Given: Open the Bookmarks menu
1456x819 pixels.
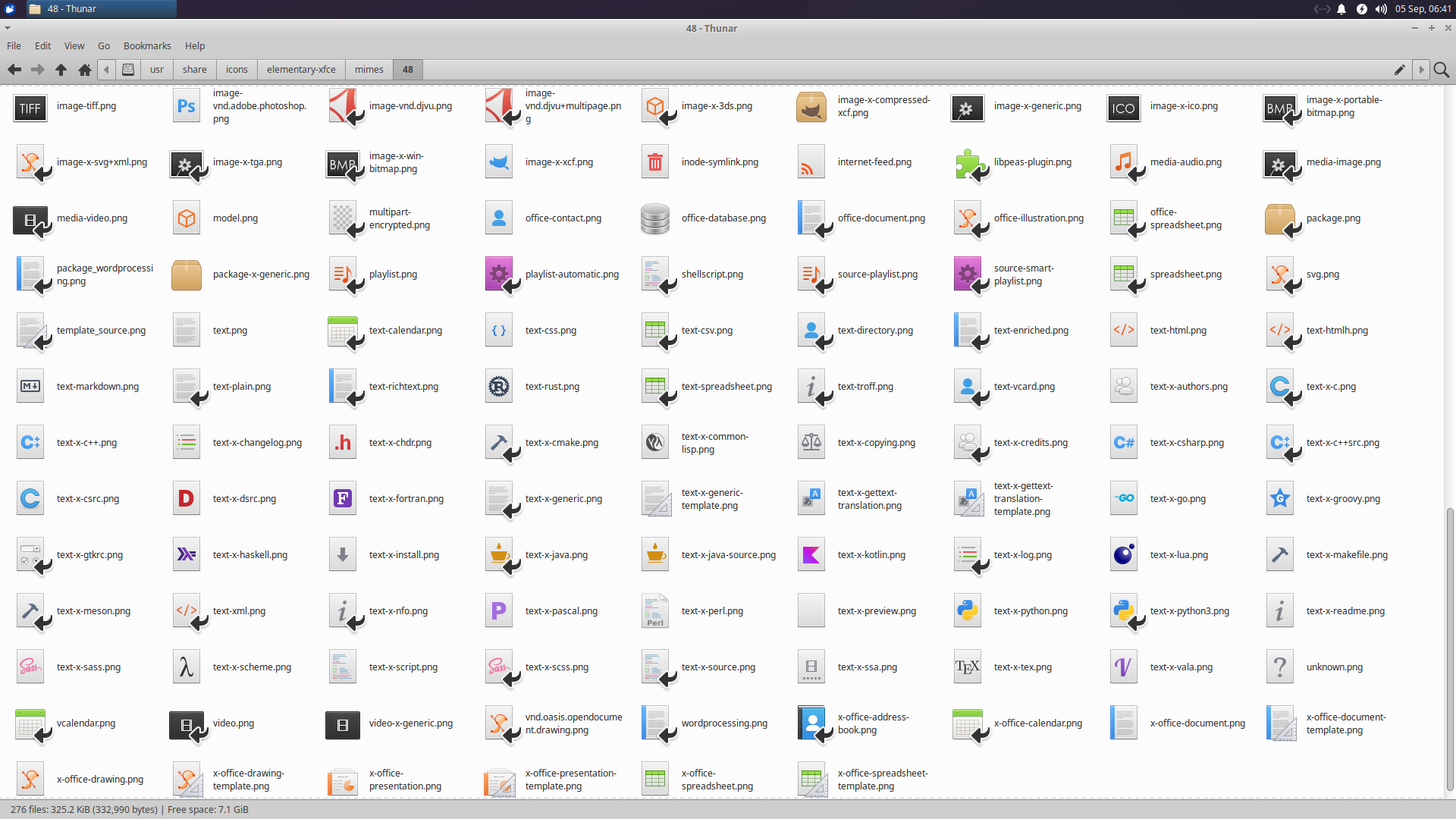Looking at the screenshot, I should pos(146,45).
